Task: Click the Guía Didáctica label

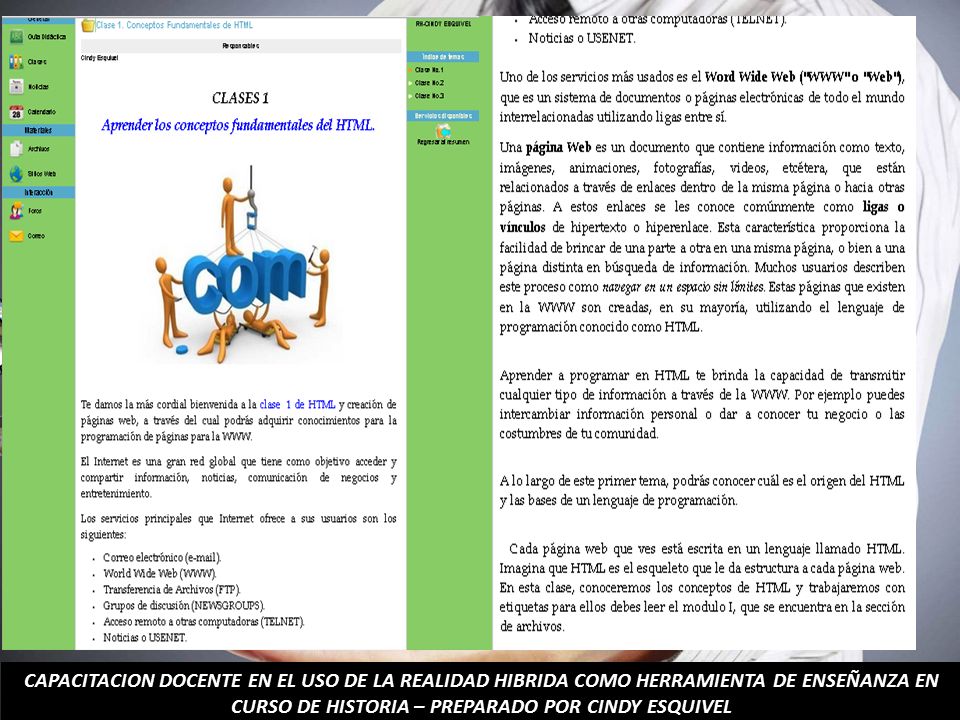Action: point(47,37)
